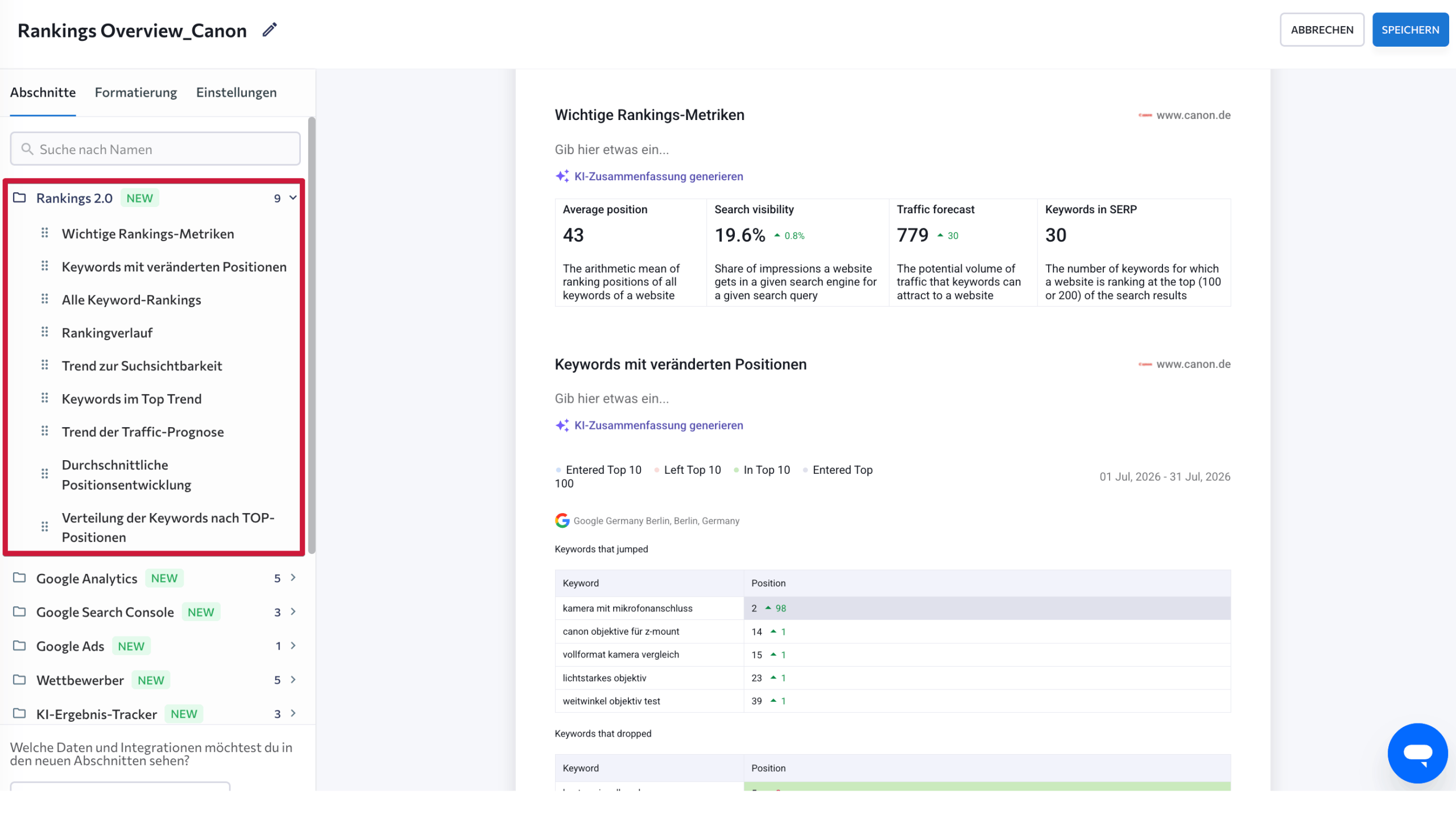Image resolution: width=1456 pixels, height=827 pixels.
Task: Open the Formatierung tab
Action: click(x=136, y=93)
